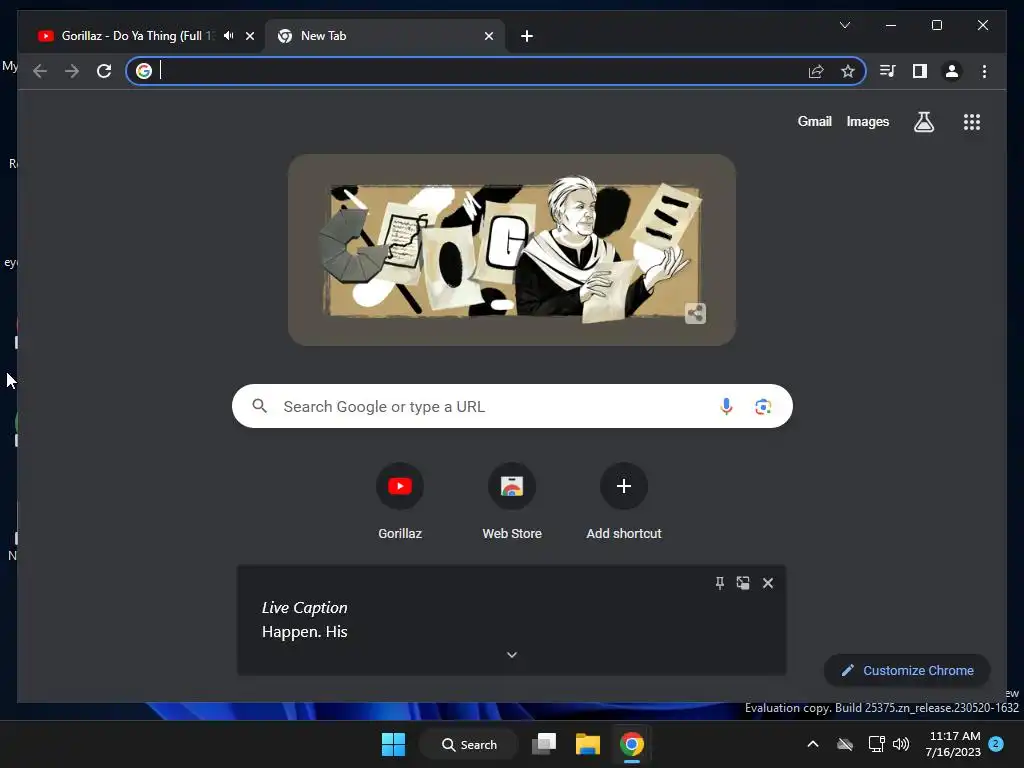Viewport: 1024px width, 768px height.
Task: Open clock showing 11:17 AM
Action: (953, 744)
